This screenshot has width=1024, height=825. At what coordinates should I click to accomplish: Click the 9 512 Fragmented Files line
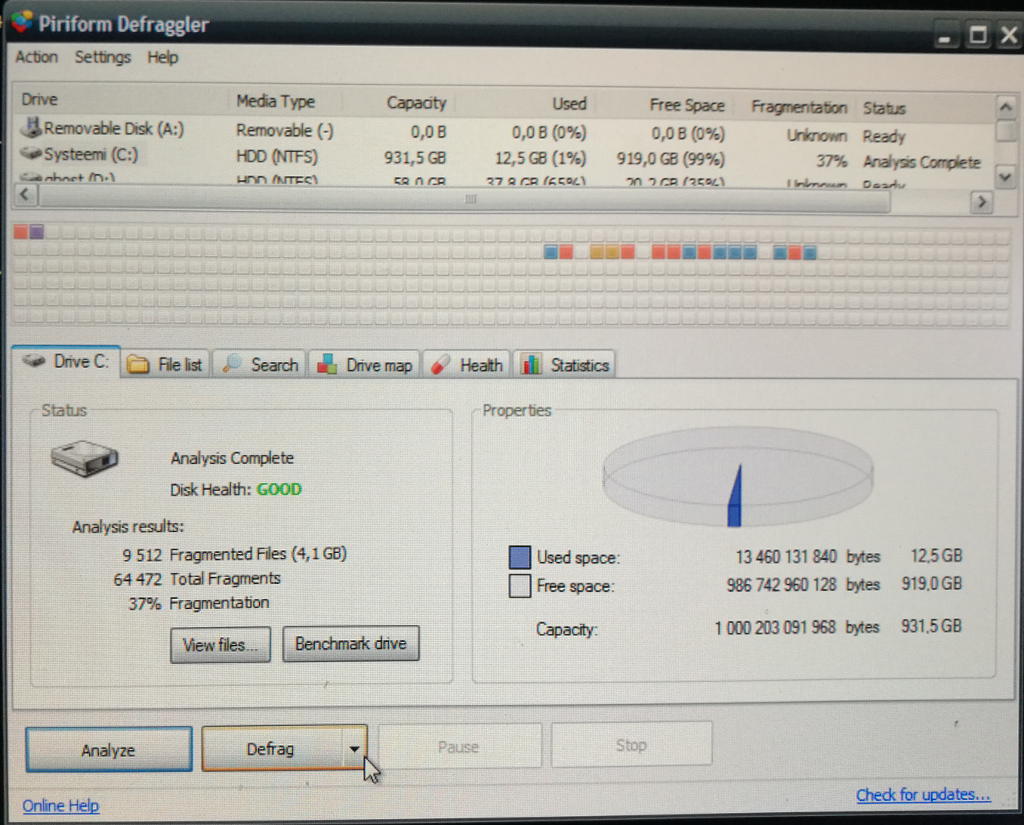pyautogui.click(x=234, y=554)
